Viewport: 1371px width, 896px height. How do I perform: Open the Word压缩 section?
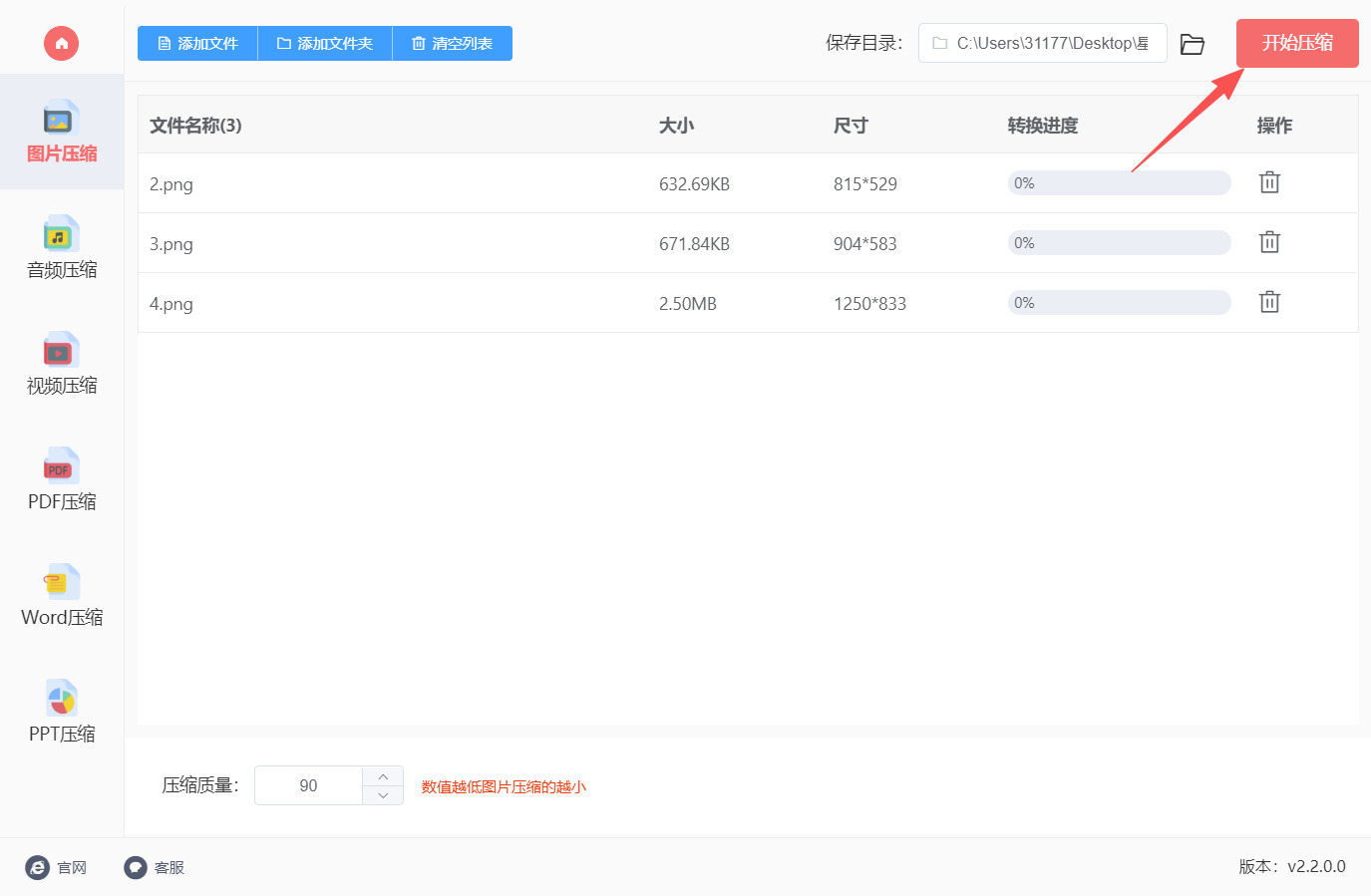click(62, 595)
